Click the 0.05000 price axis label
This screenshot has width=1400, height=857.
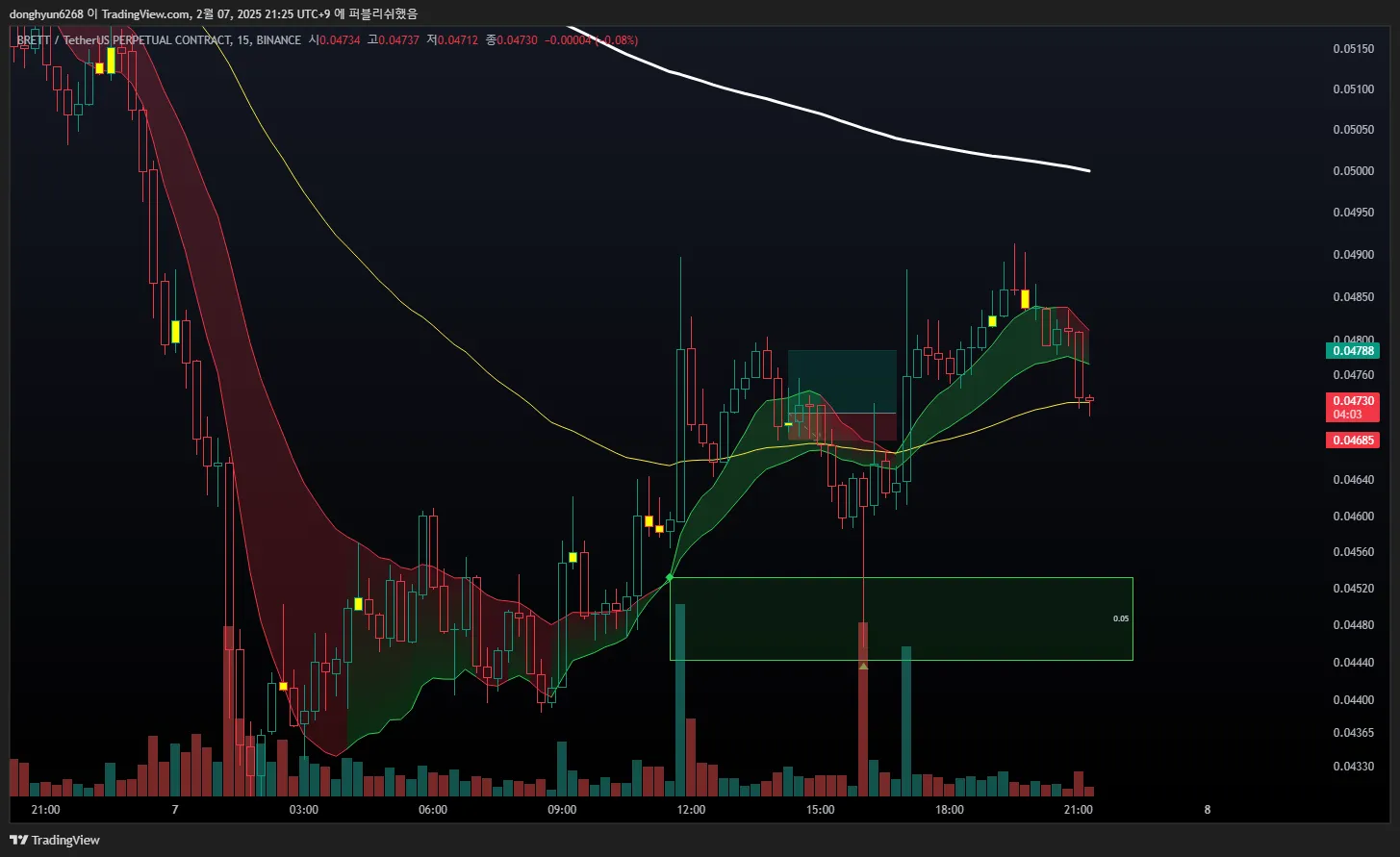pos(1353,171)
